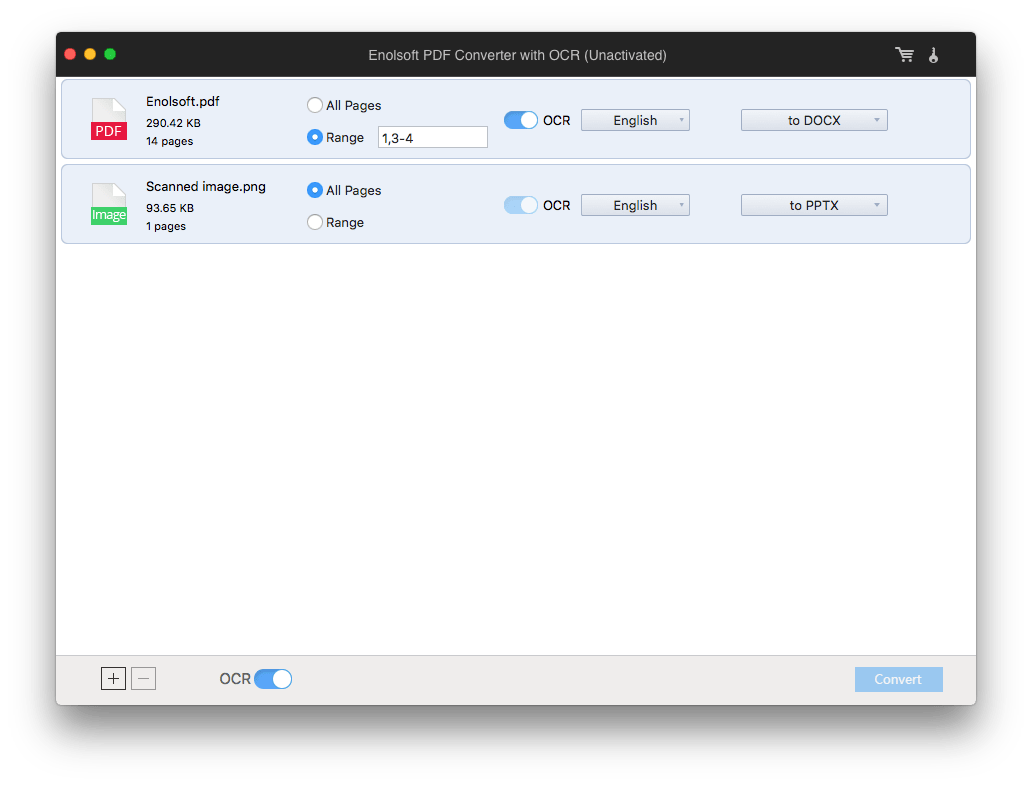This screenshot has height=785, width=1032.
Task: Close the window with the red button
Action: click(70, 54)
